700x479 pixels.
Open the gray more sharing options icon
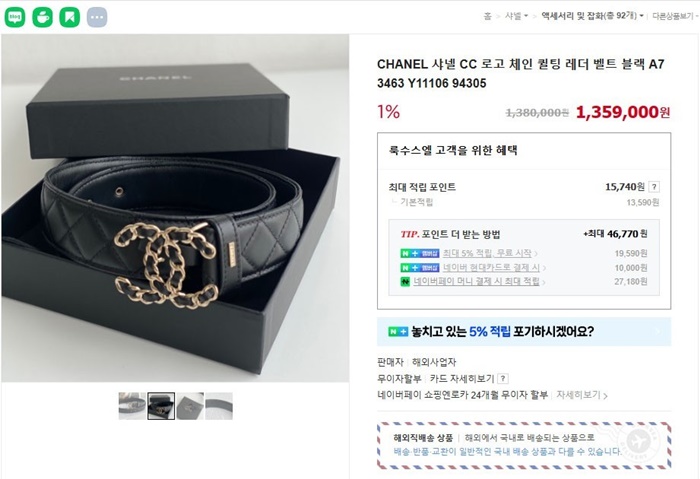(x=97, y=17)
